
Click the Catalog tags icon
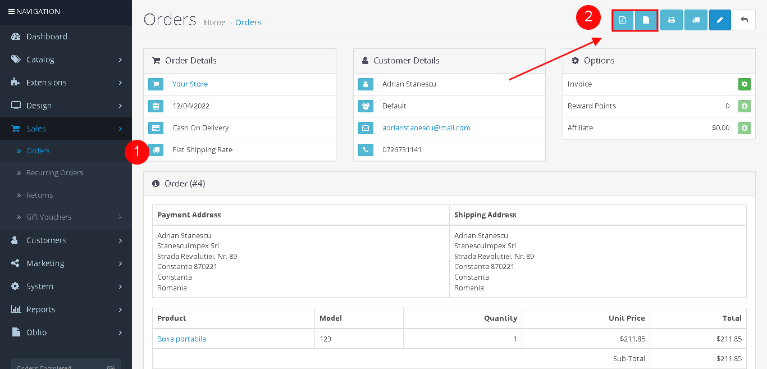click(15, 60)
